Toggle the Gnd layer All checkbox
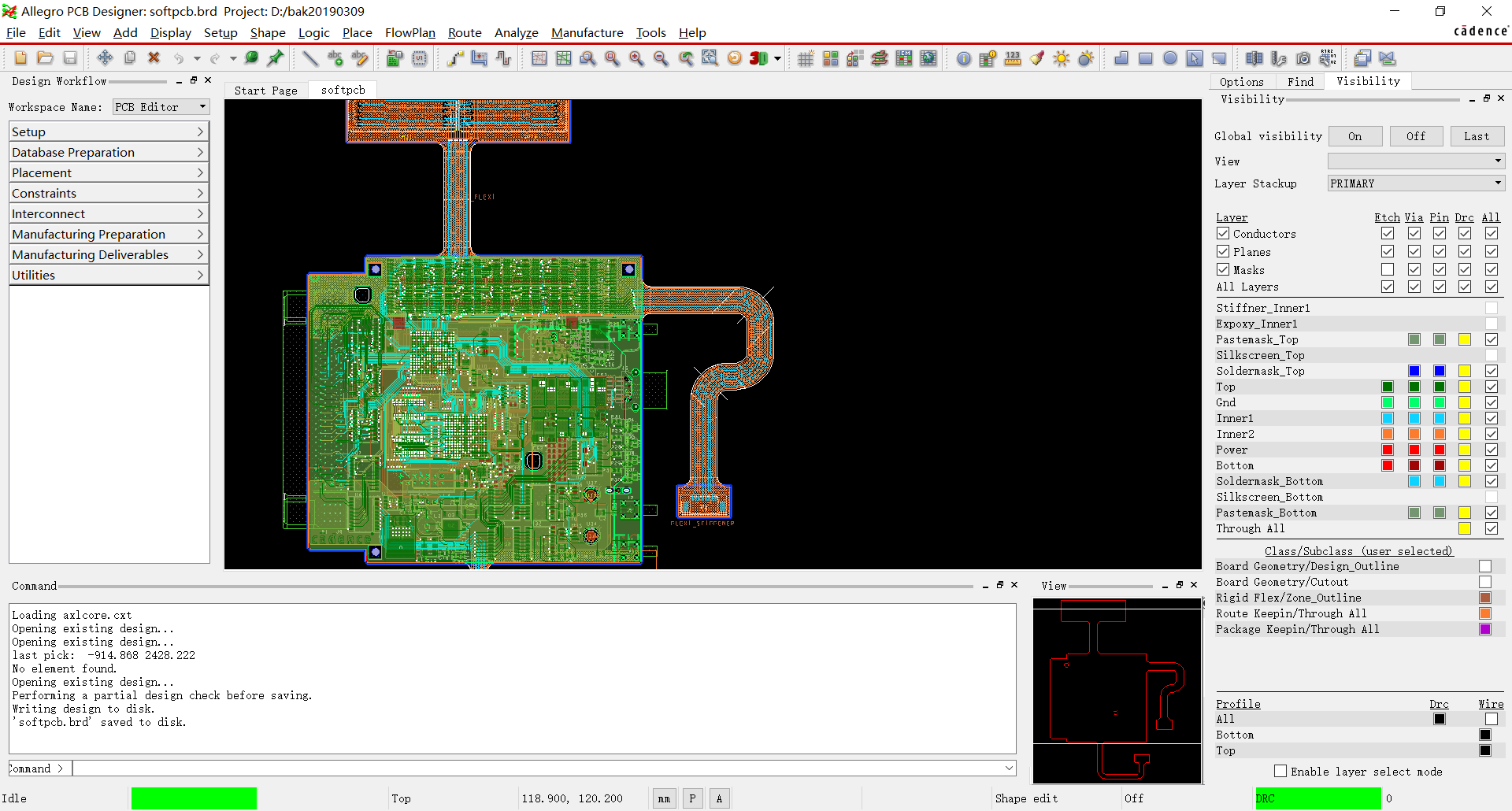 (x=1492, y=402)
